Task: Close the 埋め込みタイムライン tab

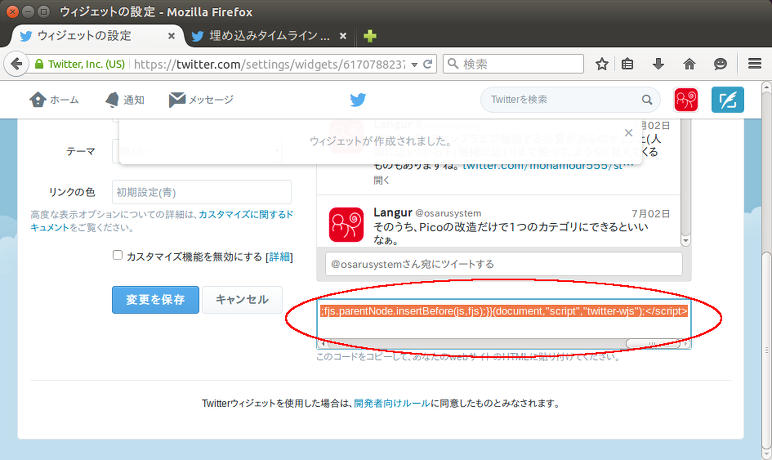Action: (343, 36)
